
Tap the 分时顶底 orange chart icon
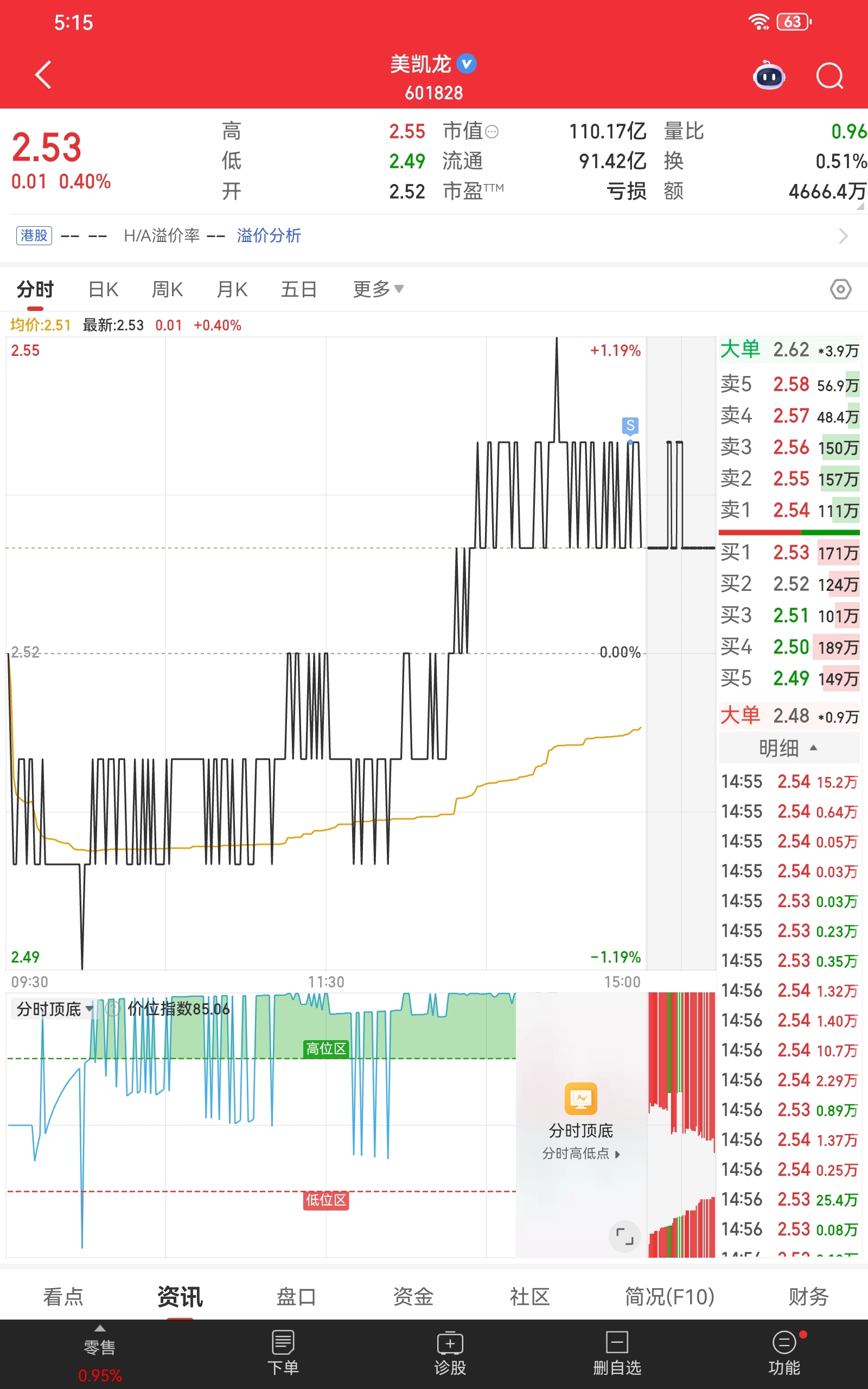click(581, 1098)
